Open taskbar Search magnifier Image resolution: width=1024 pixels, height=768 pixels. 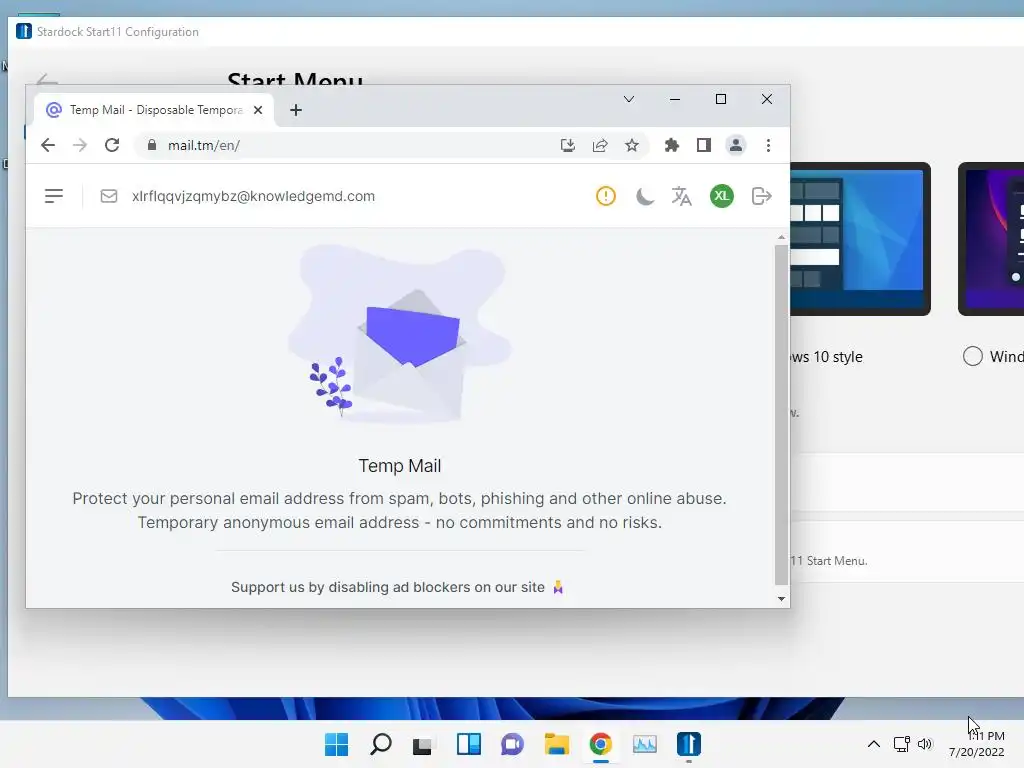tap(381, 744)
